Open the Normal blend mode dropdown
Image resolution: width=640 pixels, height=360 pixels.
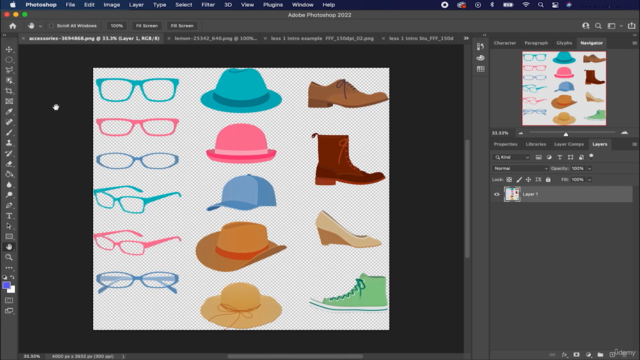coord(520,168)
